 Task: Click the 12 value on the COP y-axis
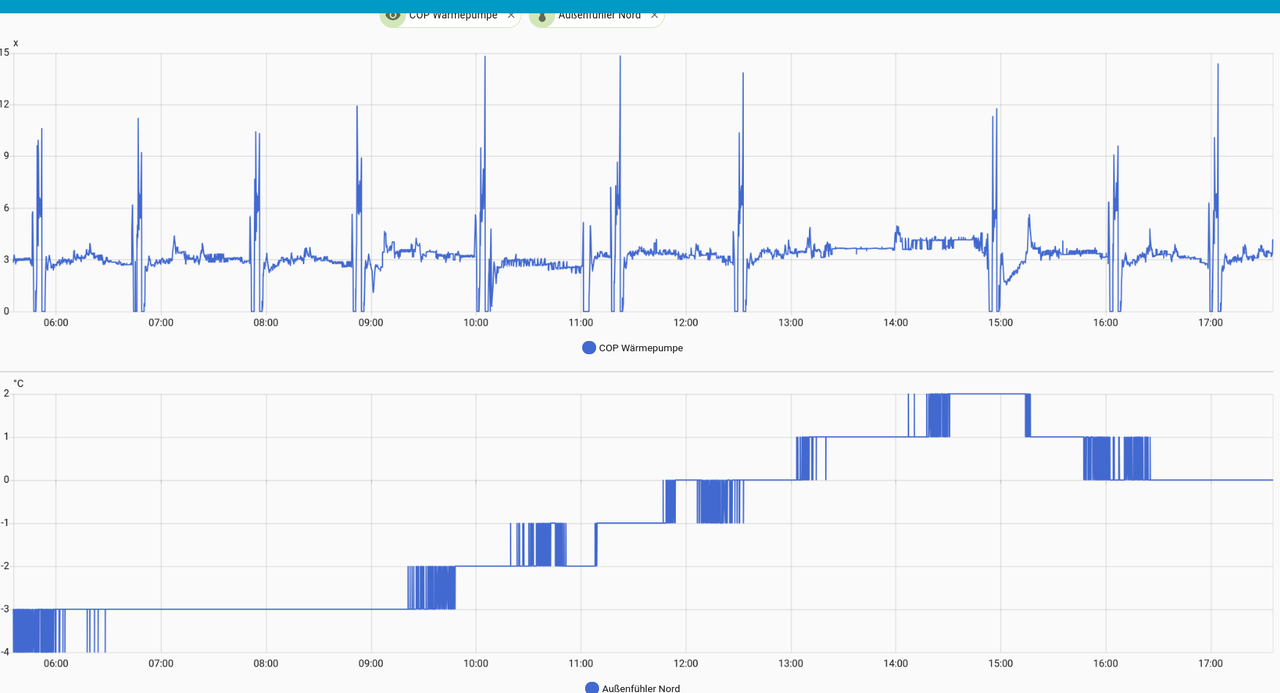[5, 104]
